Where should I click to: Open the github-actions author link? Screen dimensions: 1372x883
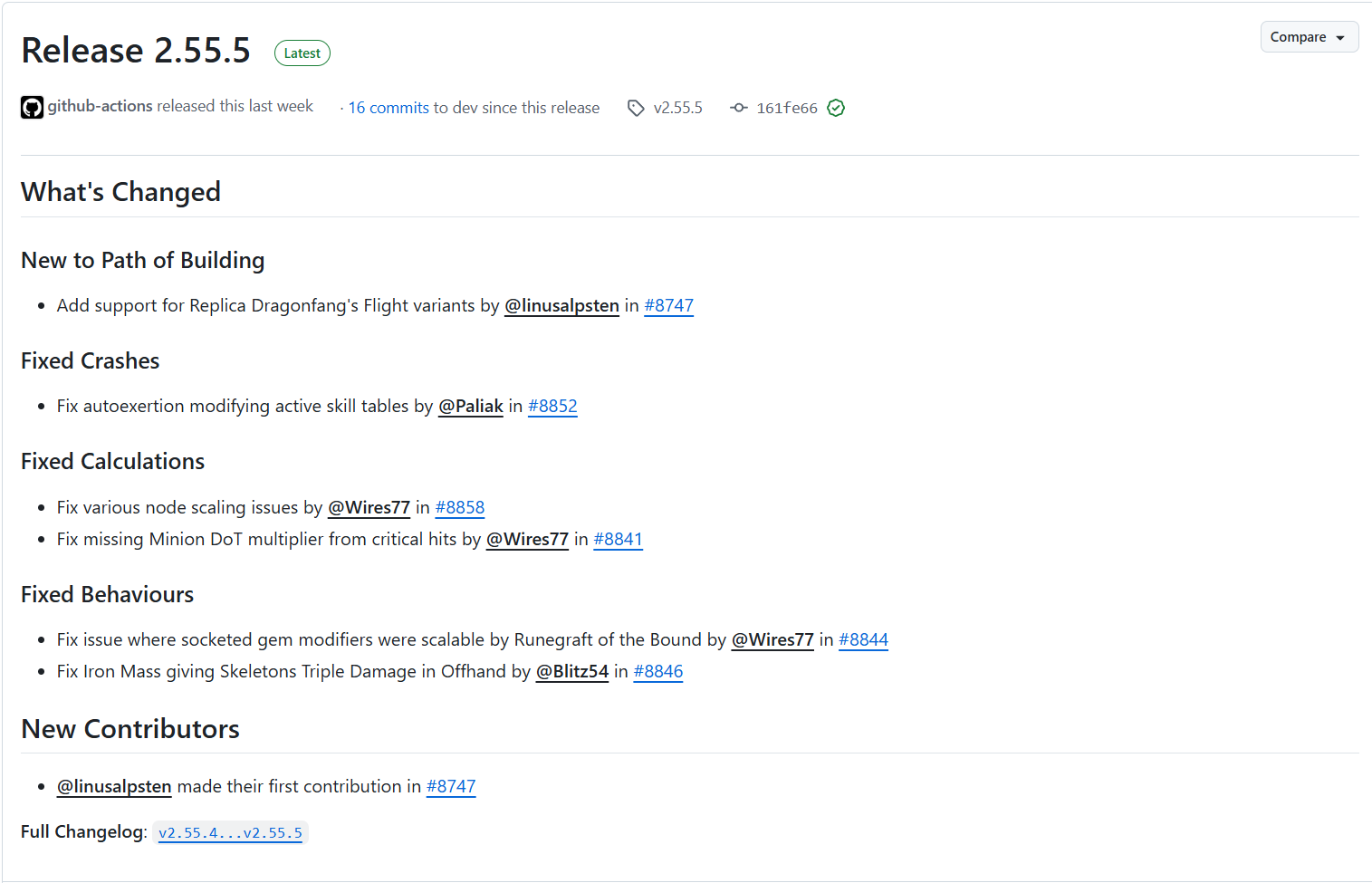coord(100,106)
